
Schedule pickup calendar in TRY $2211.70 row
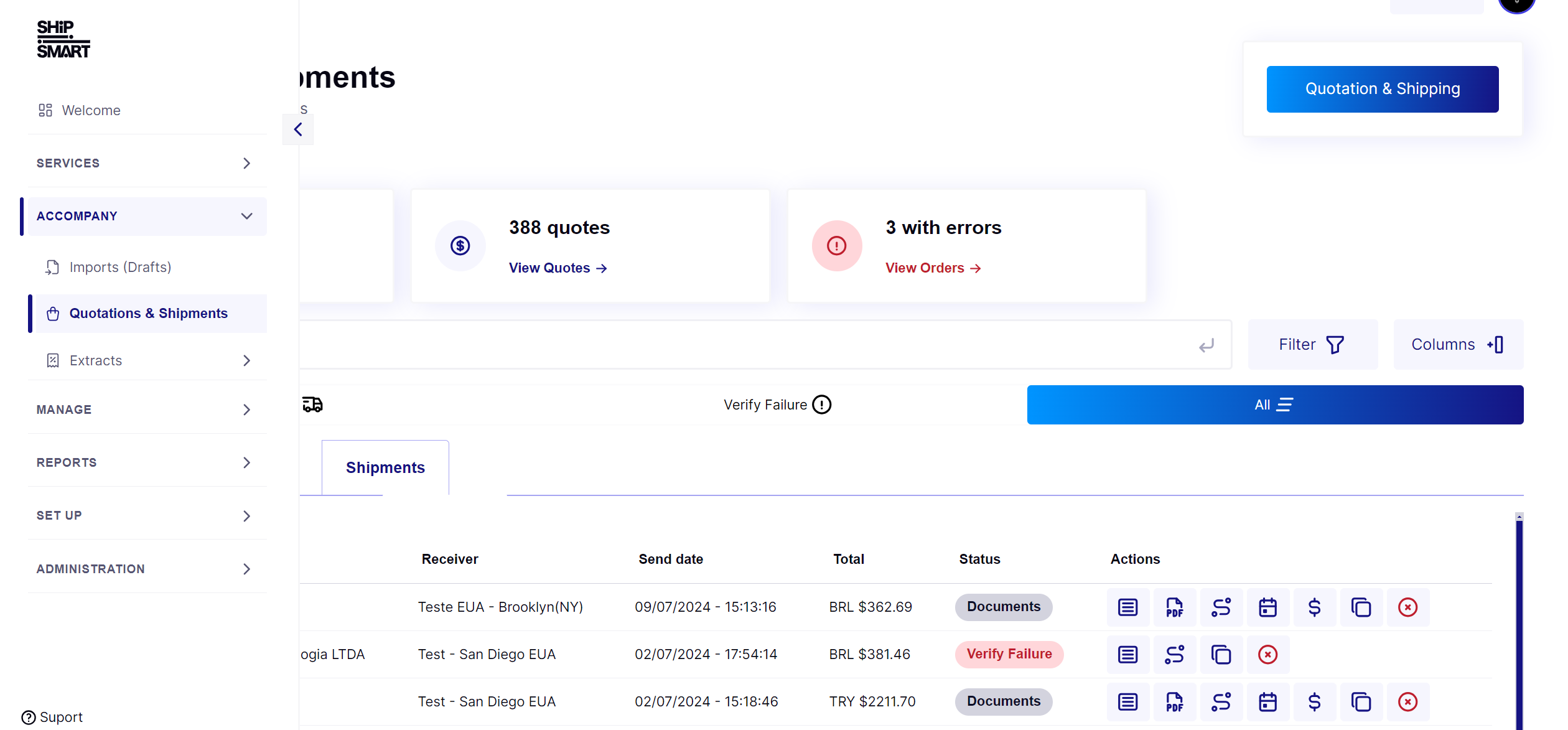tap(1267, 702)
